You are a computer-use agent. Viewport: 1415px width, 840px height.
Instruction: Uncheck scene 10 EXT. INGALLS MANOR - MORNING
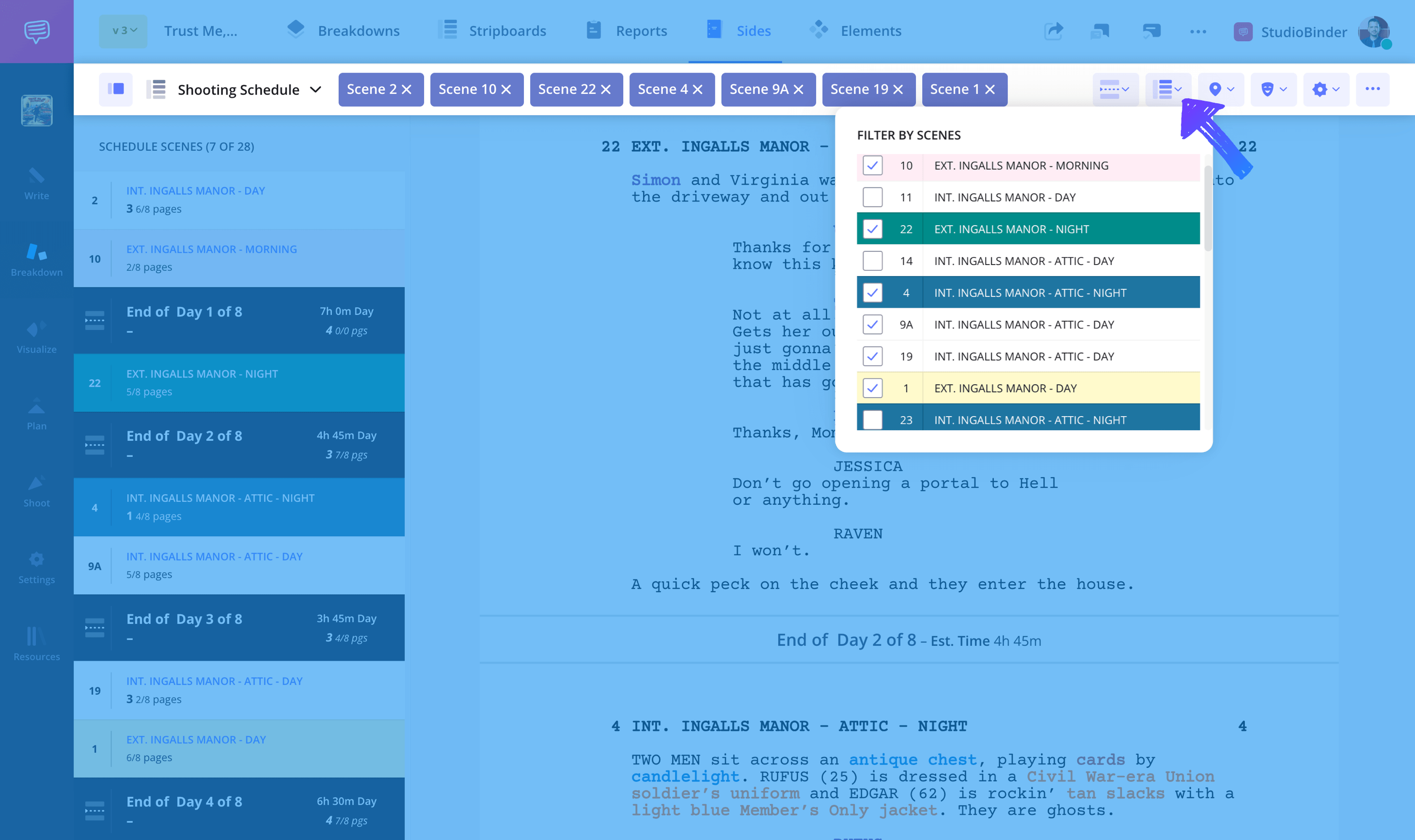pos(873,165)
